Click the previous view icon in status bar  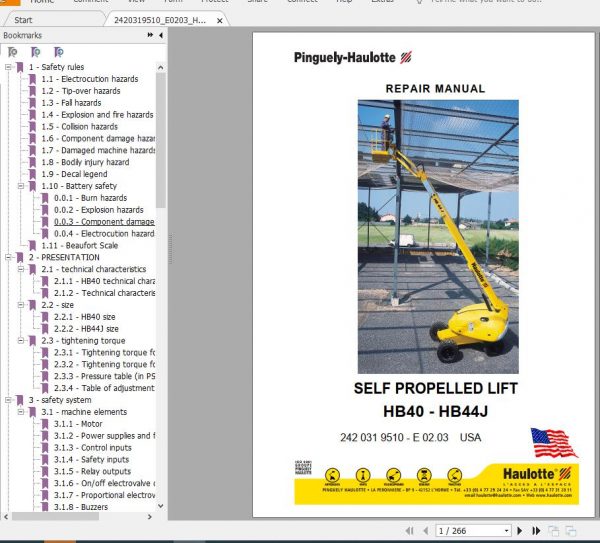click(553, 531)
